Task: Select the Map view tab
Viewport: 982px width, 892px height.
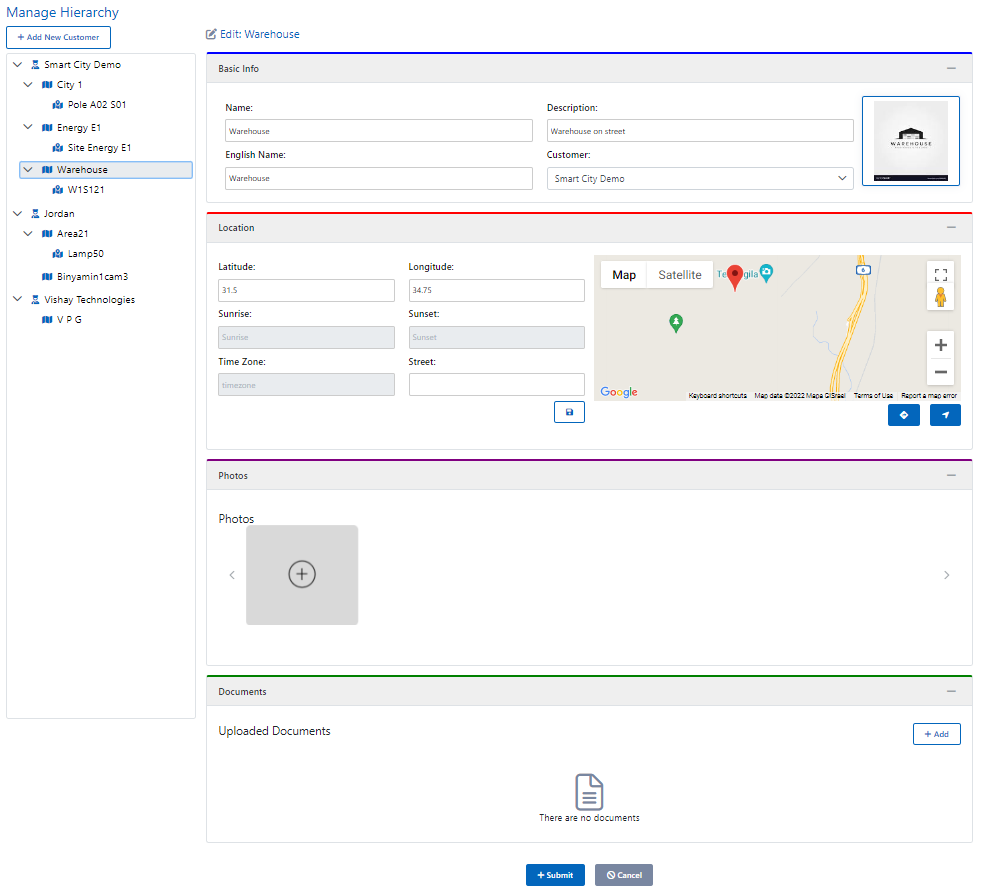Action: pyautogui.click(x=624, y=275)
